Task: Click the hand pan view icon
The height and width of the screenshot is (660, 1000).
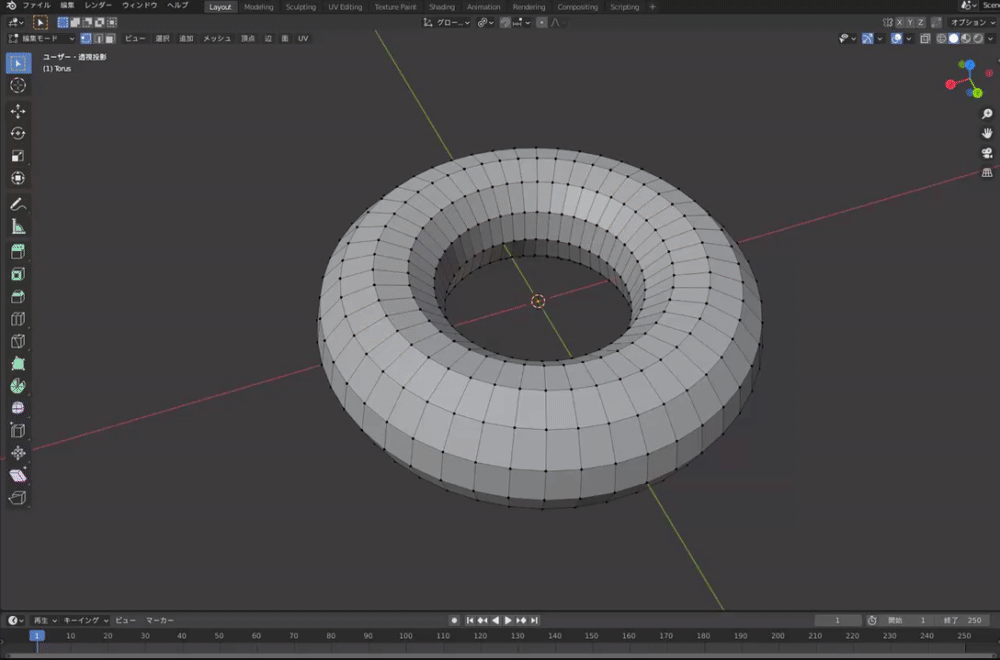Action: [x=987, y=133]
